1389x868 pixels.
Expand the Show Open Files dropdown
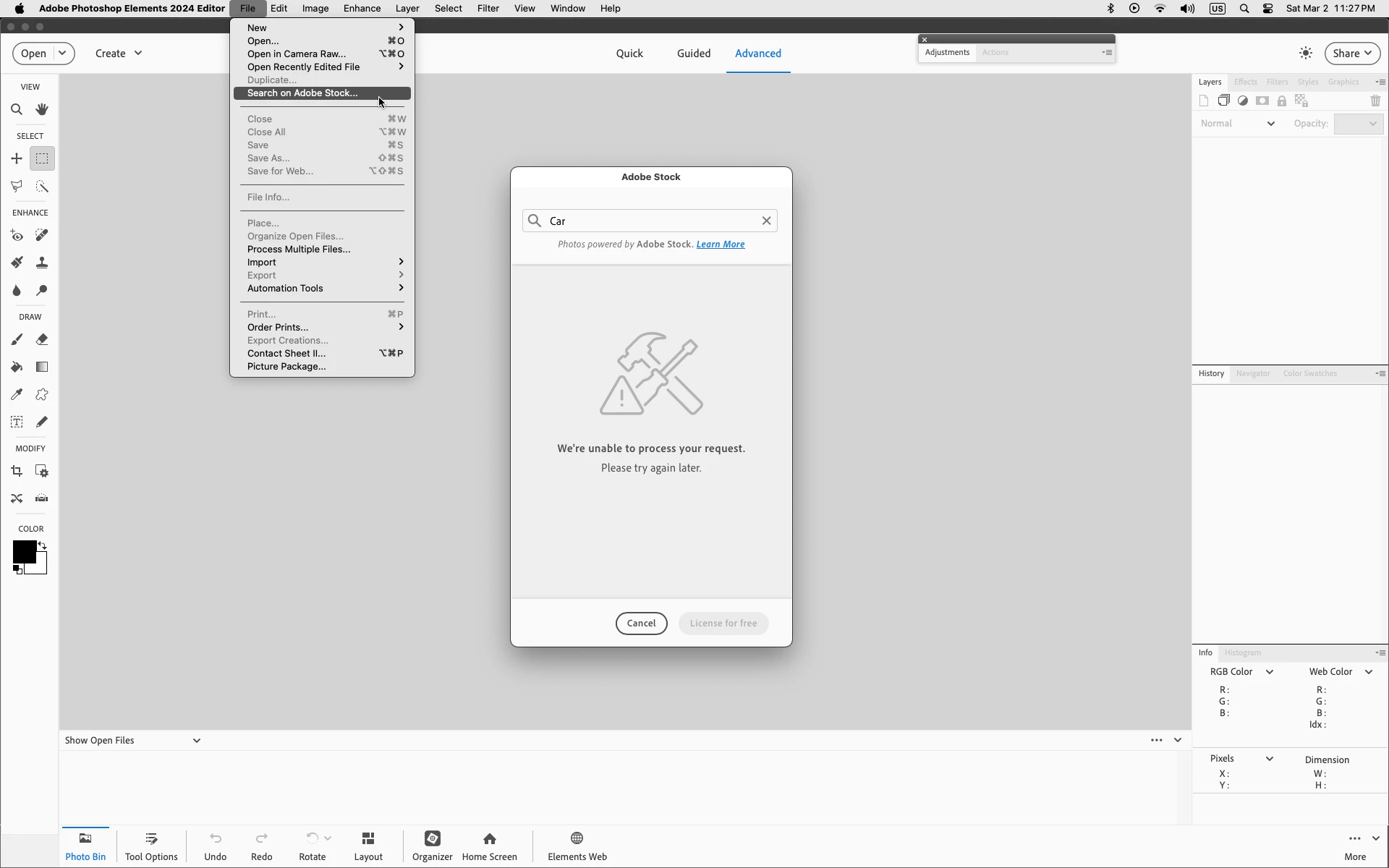pyautogui.click(x=196, y=741)
